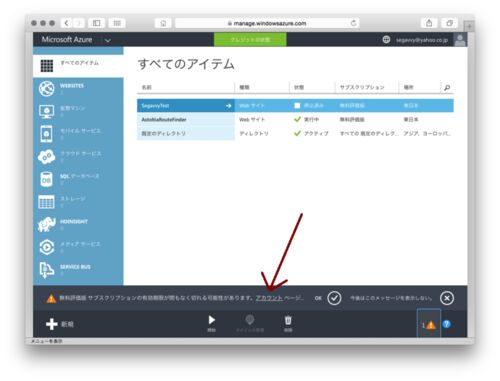
Task: Open the blue help question mark
Action: 447,324
